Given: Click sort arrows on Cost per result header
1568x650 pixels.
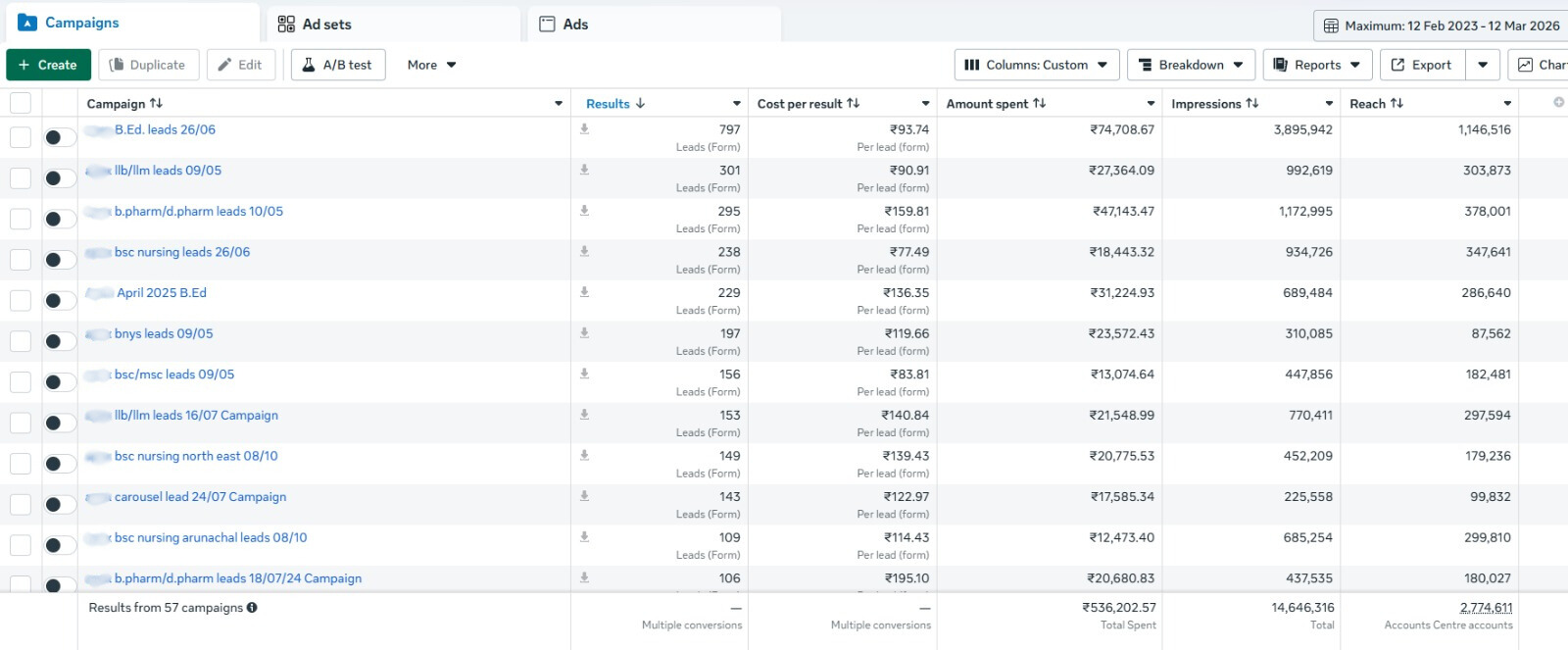Looking at the screenshot, I should tap(854, 103).
